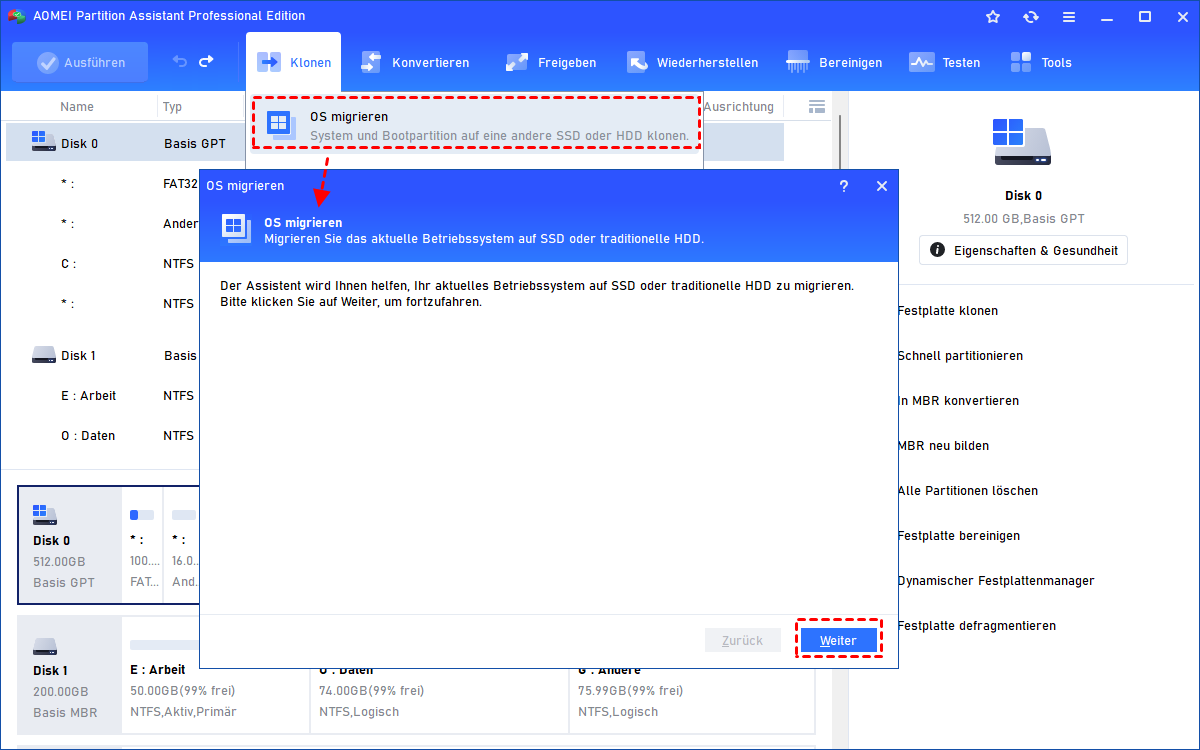Screen dimensions: 1200x750
Task: Click MBR neu bilden option
Action: pyautogui.click(x=943, y=446)
